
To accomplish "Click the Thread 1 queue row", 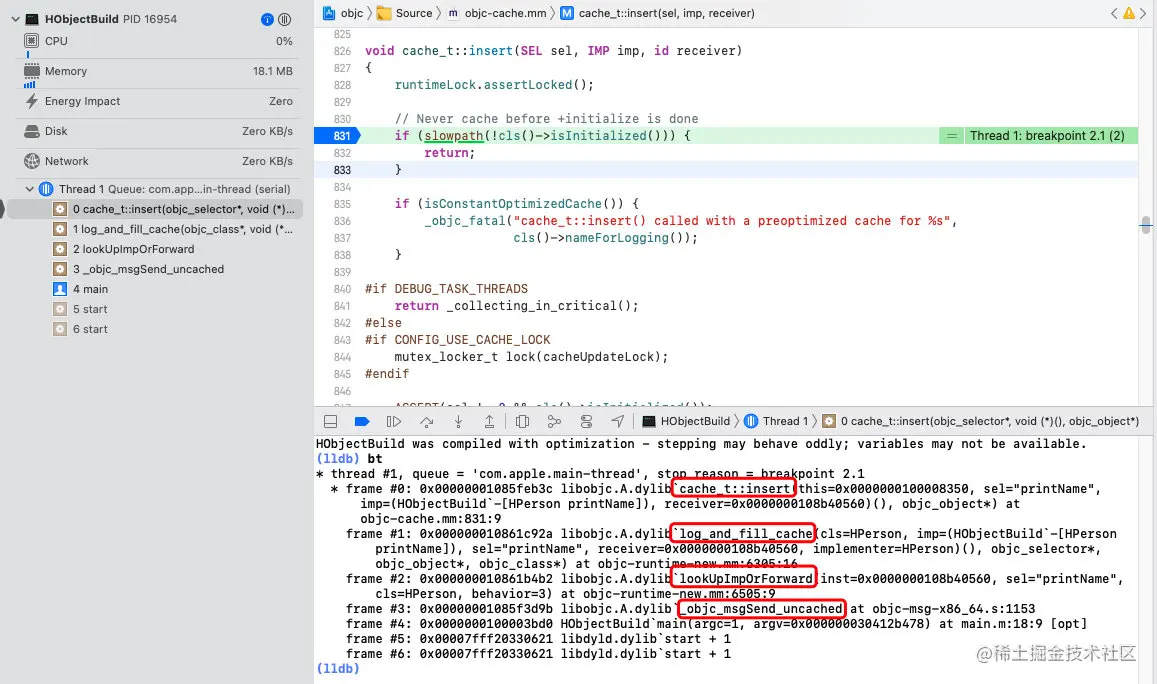I will 158,189.
